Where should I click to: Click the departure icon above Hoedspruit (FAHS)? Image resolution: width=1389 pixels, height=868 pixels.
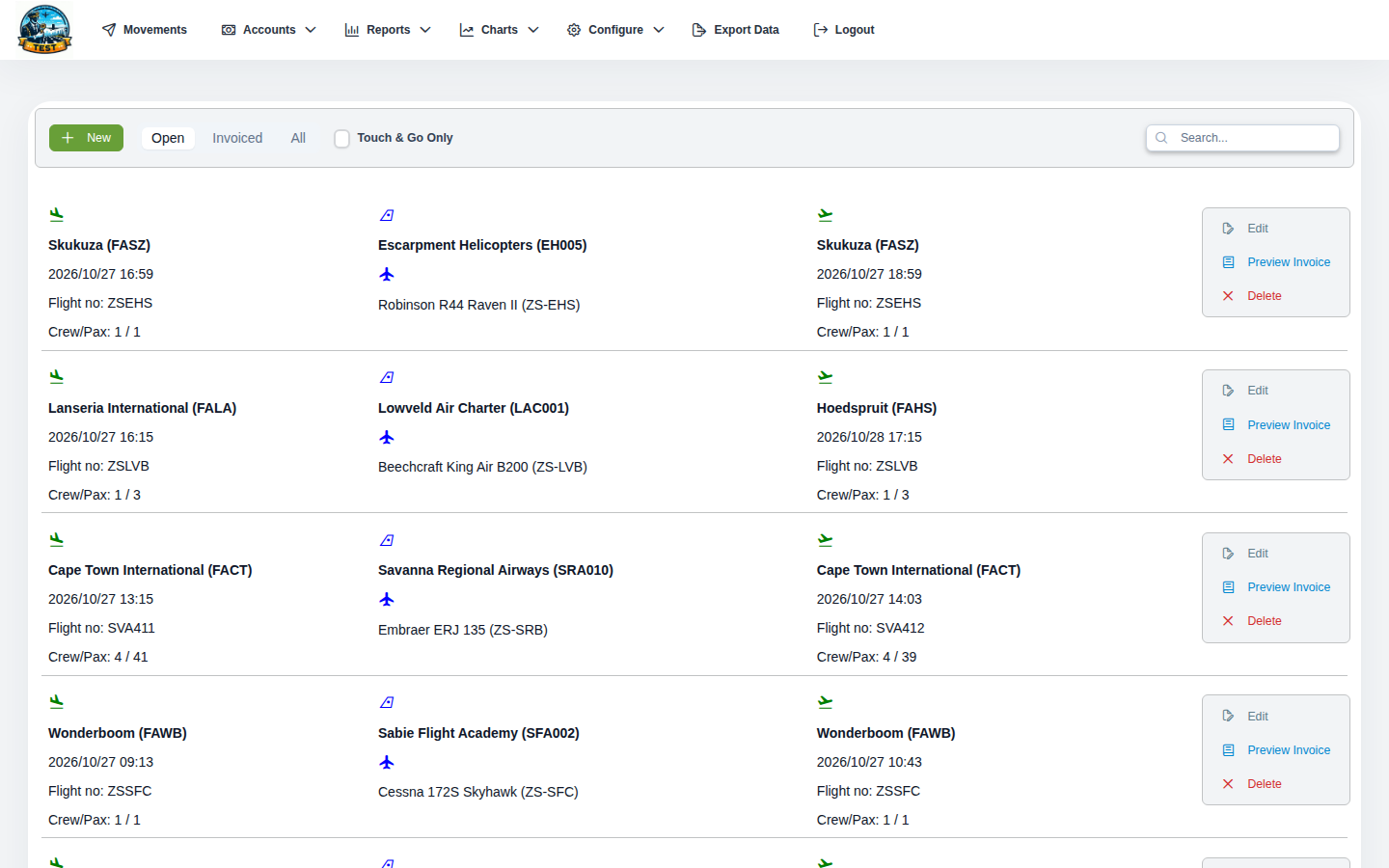click(x=825, y=377)
